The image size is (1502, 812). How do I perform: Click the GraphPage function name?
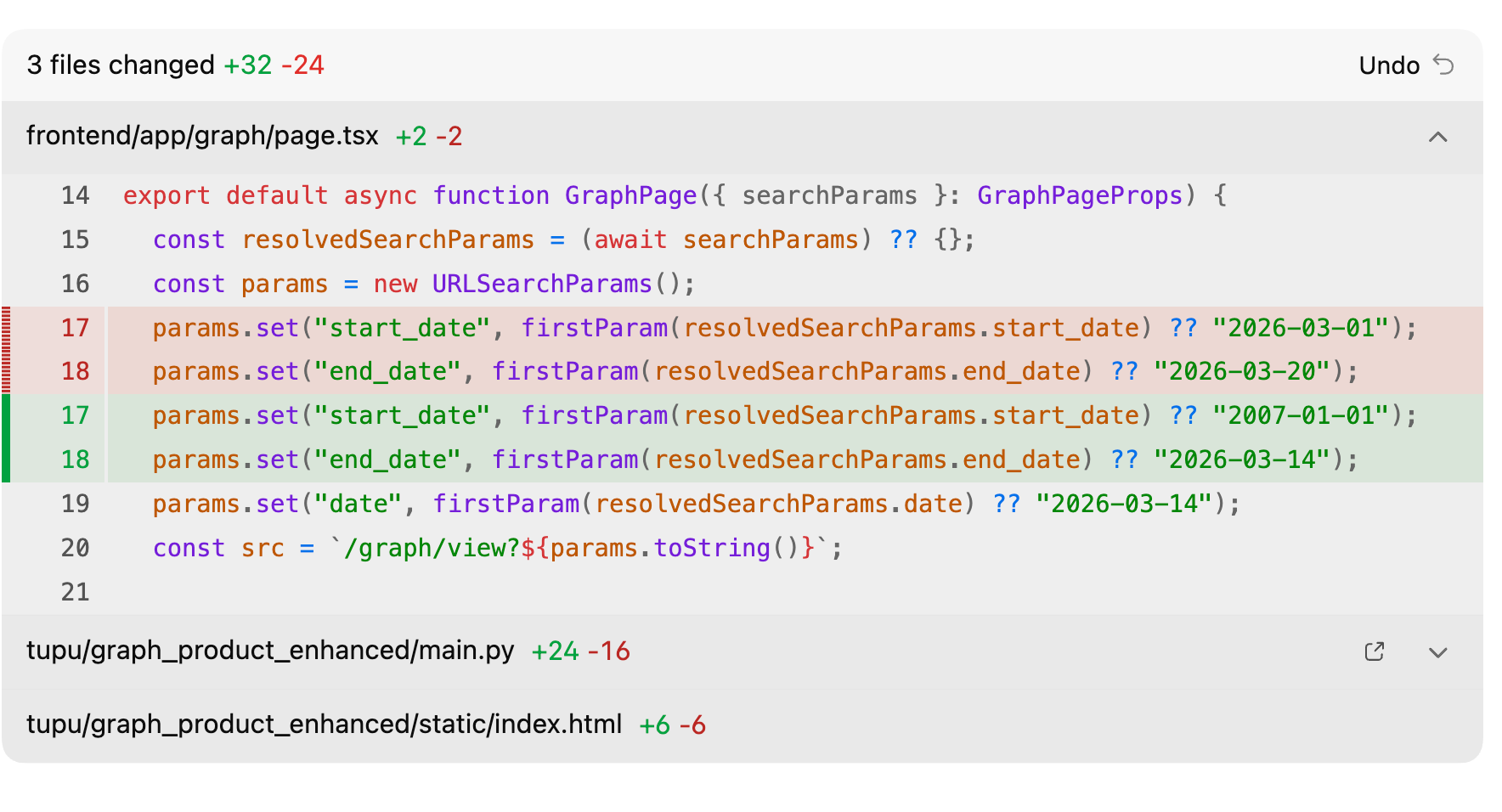(630, 195)
